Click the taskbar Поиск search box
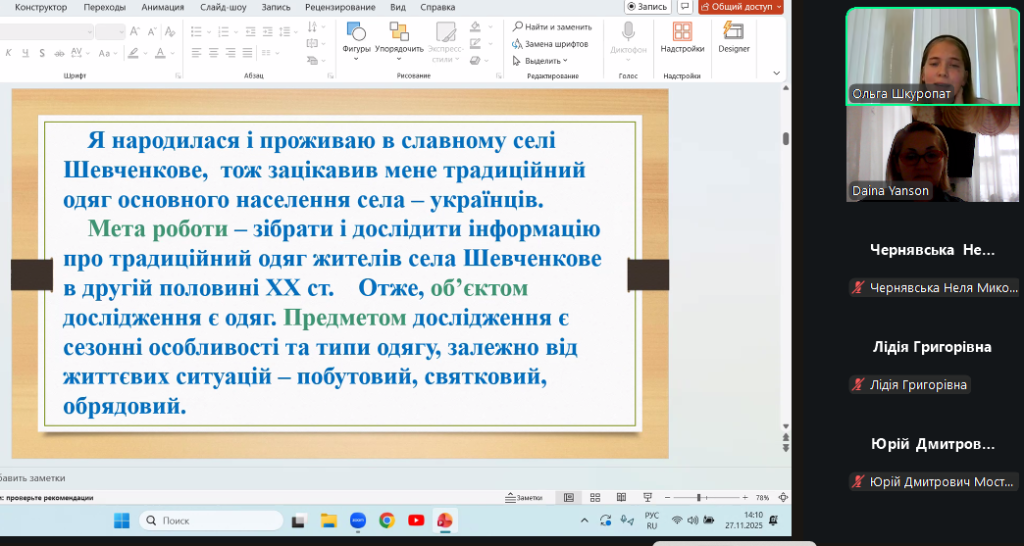 (210, 520)
